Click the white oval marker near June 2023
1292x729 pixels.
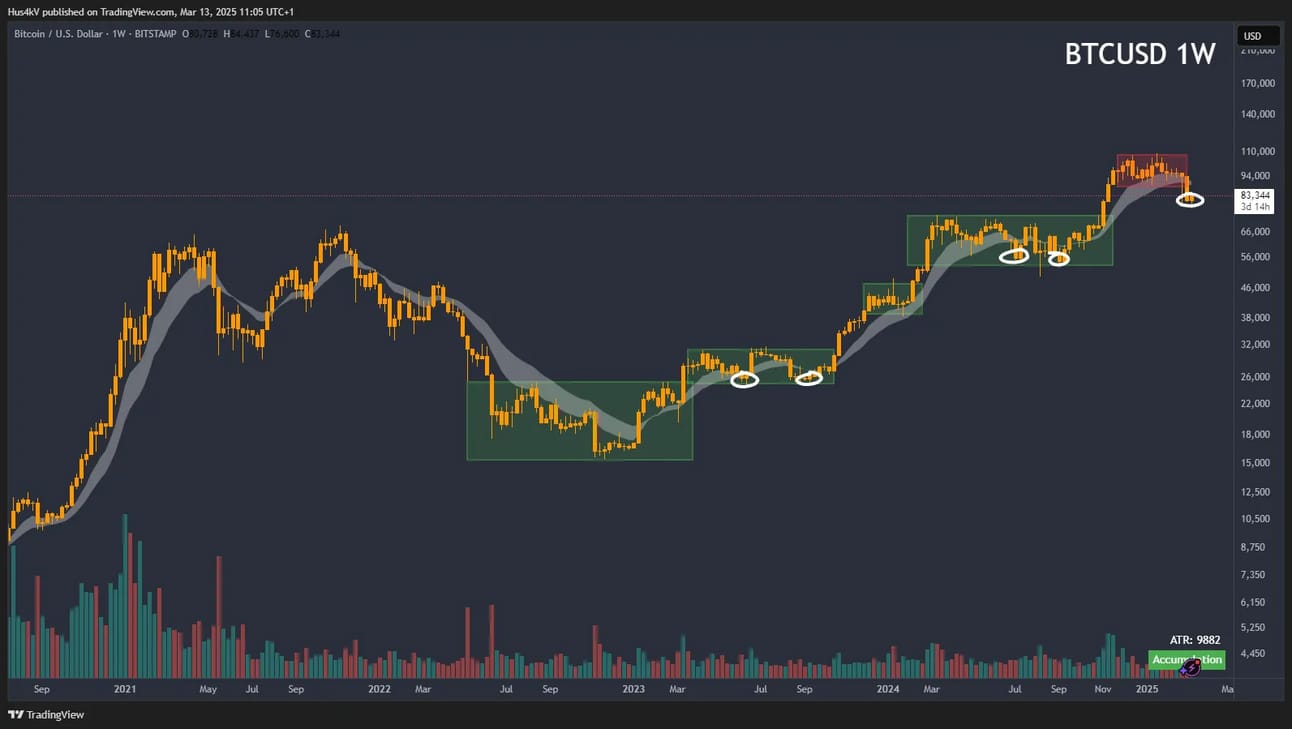745,380
